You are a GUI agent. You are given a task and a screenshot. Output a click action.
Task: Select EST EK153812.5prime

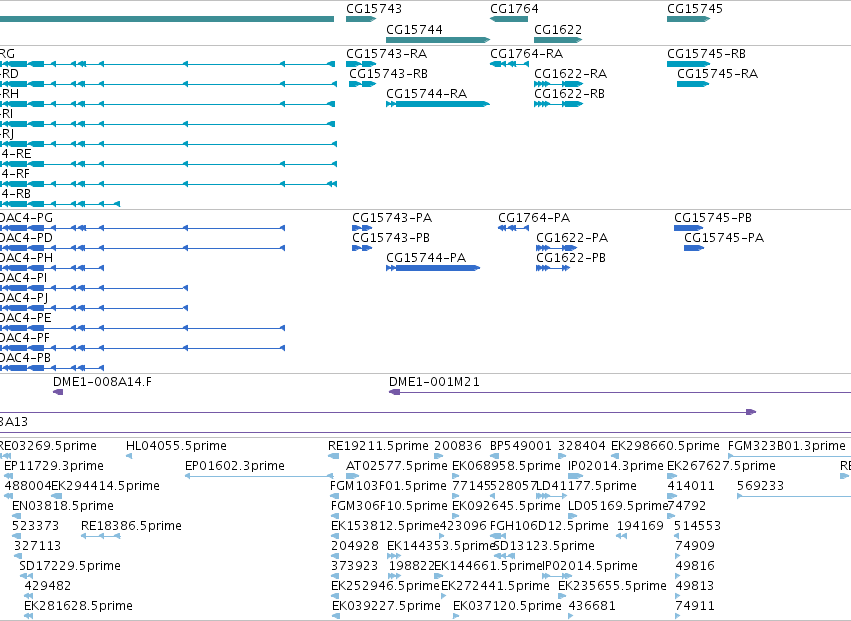coord(385,527)
